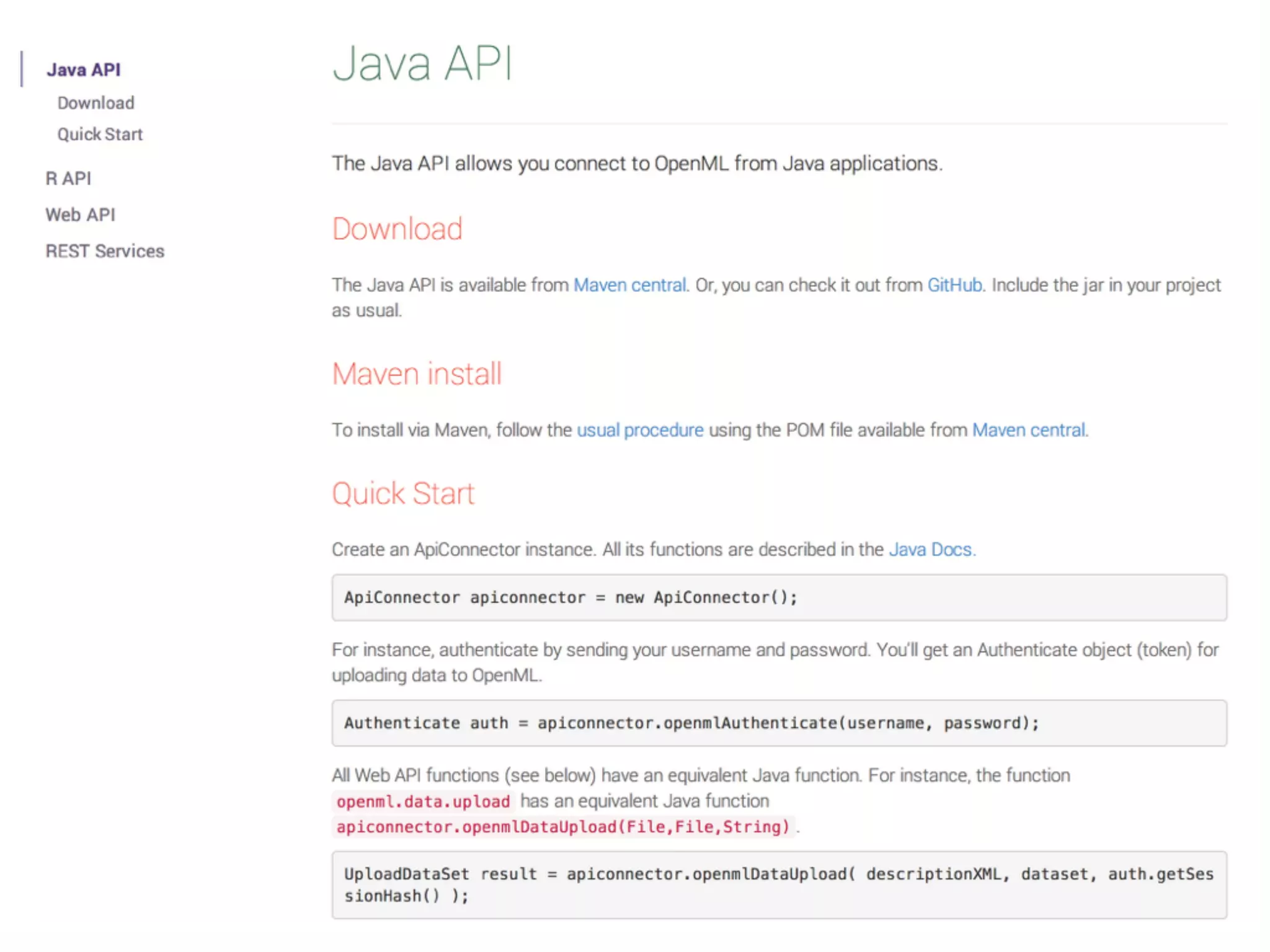Jump to Download in sidebar
This screenshot has width=1270, height=952.
(x=95, y=103)
